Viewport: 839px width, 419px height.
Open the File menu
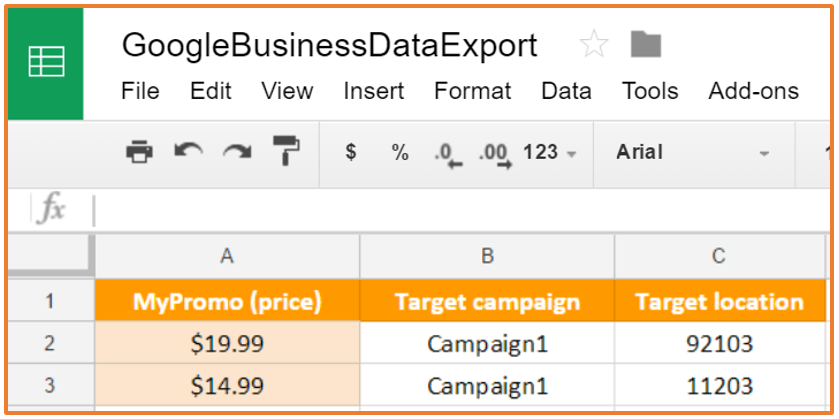click(140, 91)
